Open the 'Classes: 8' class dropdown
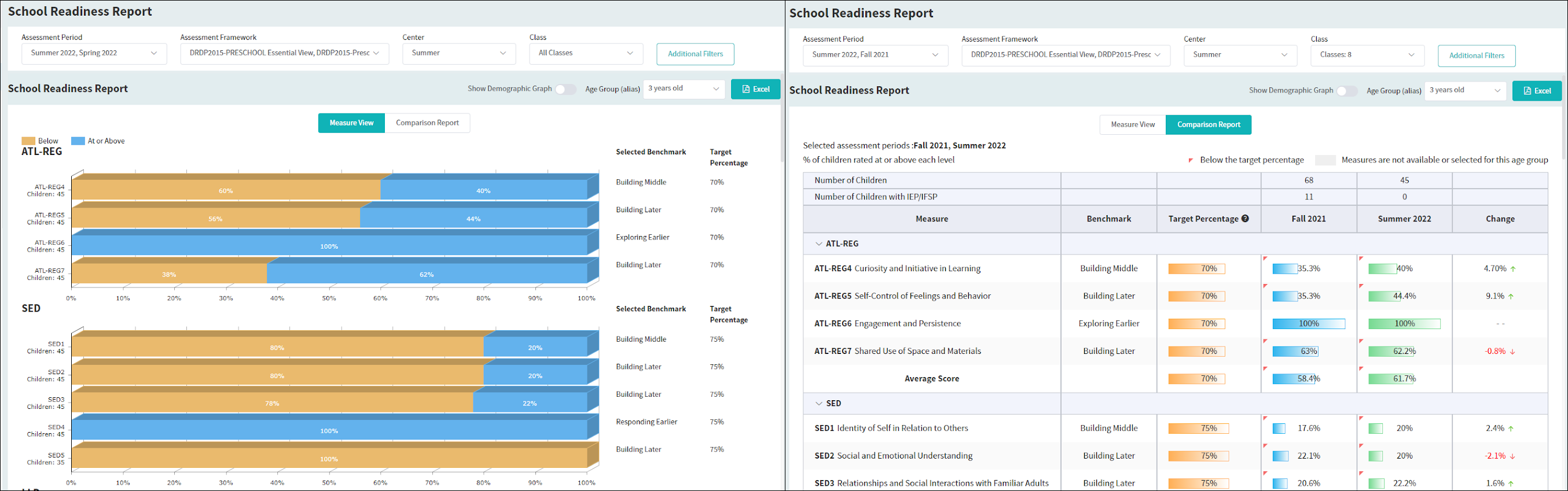Image resolution: width=1568 pixels, height=491 pixels. pyautogui.click(x=1367, y=55)
